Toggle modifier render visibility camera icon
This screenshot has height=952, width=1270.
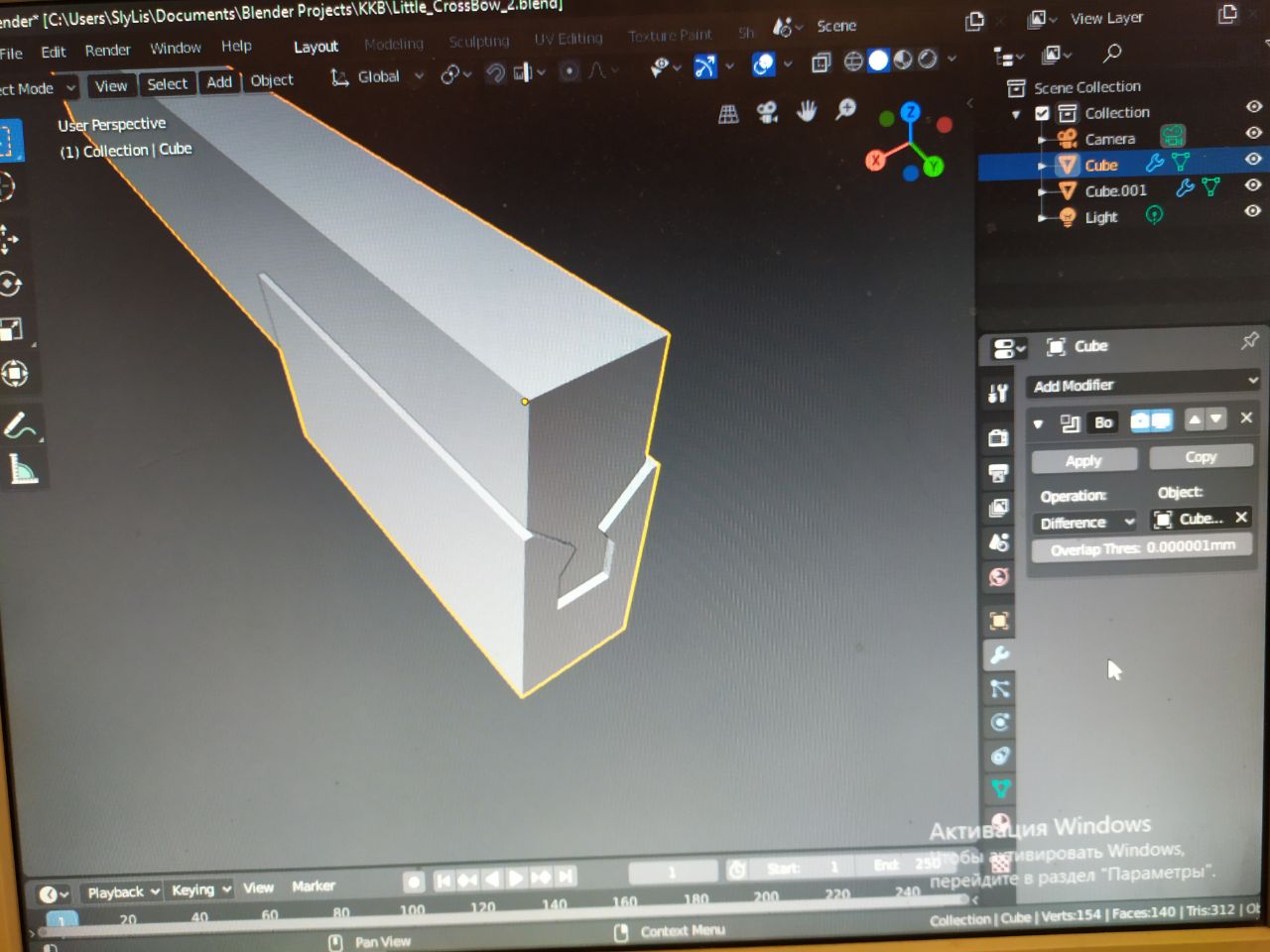pyautogui.click(x=1140, y=421)
